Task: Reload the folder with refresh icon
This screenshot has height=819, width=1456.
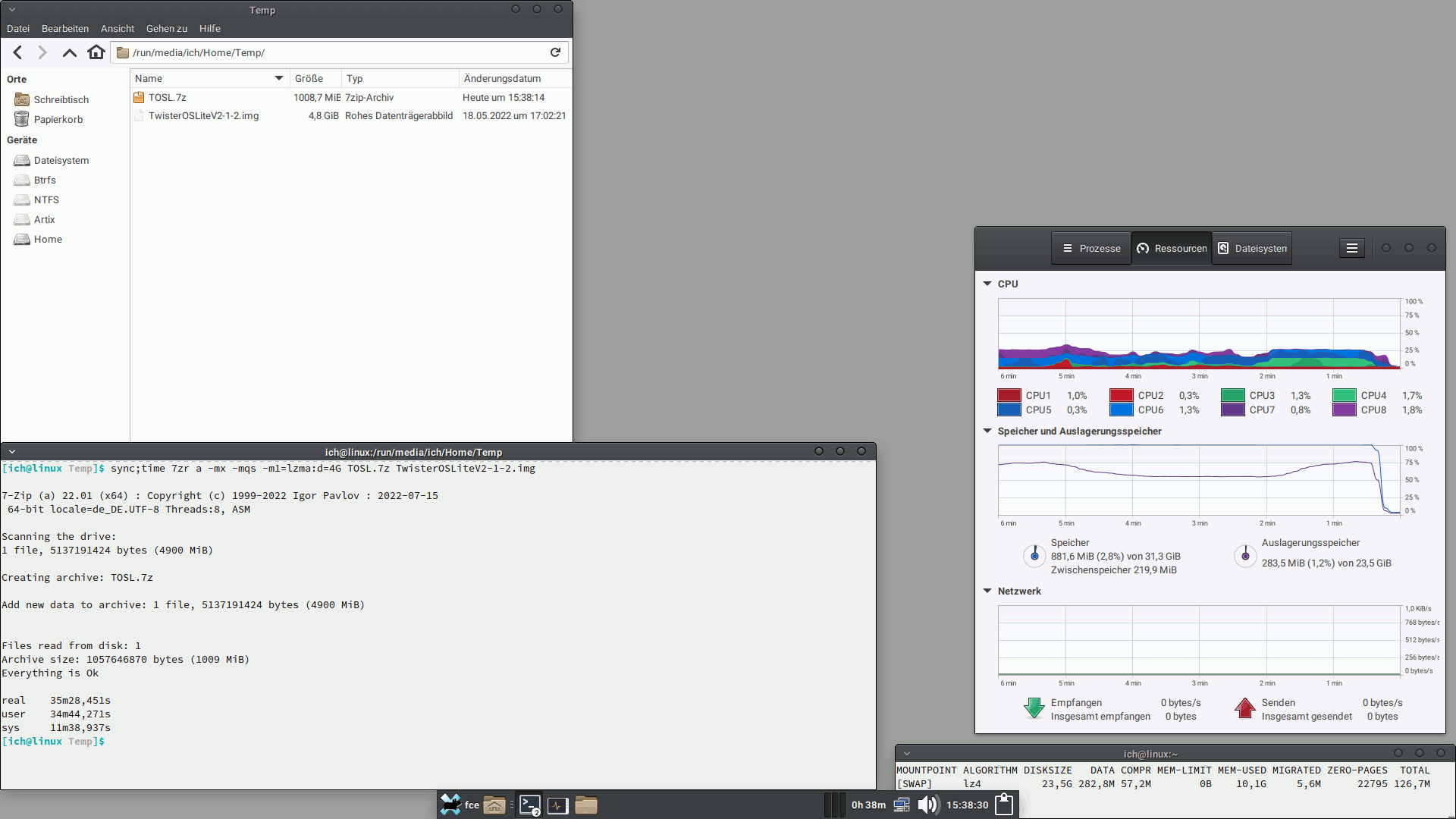Action: (555, 52)
